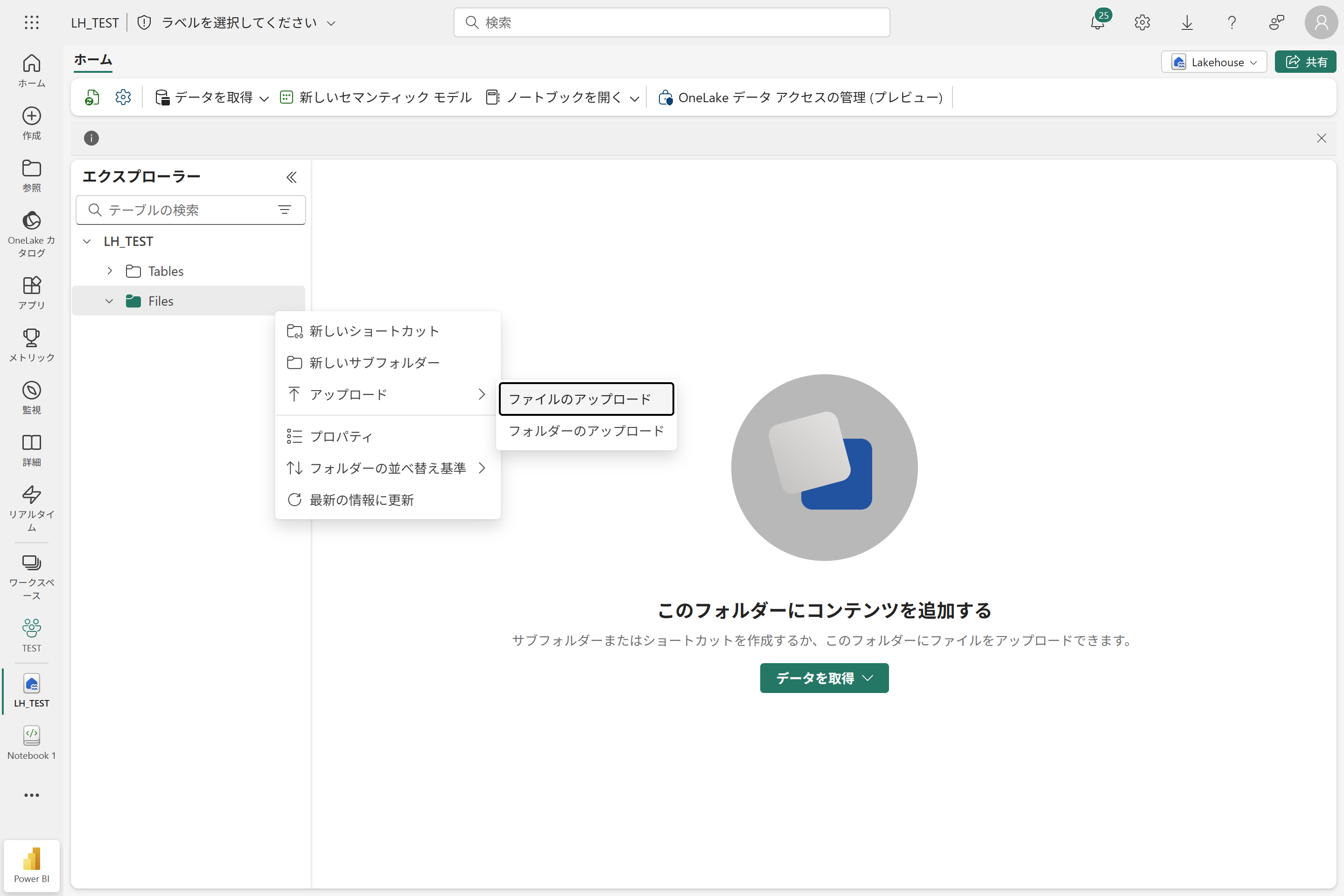The height and width of the screenshot is (896, 1344).
Task: Choose 新しいショートカット in context menu
Action: click(x=374, y=331)
